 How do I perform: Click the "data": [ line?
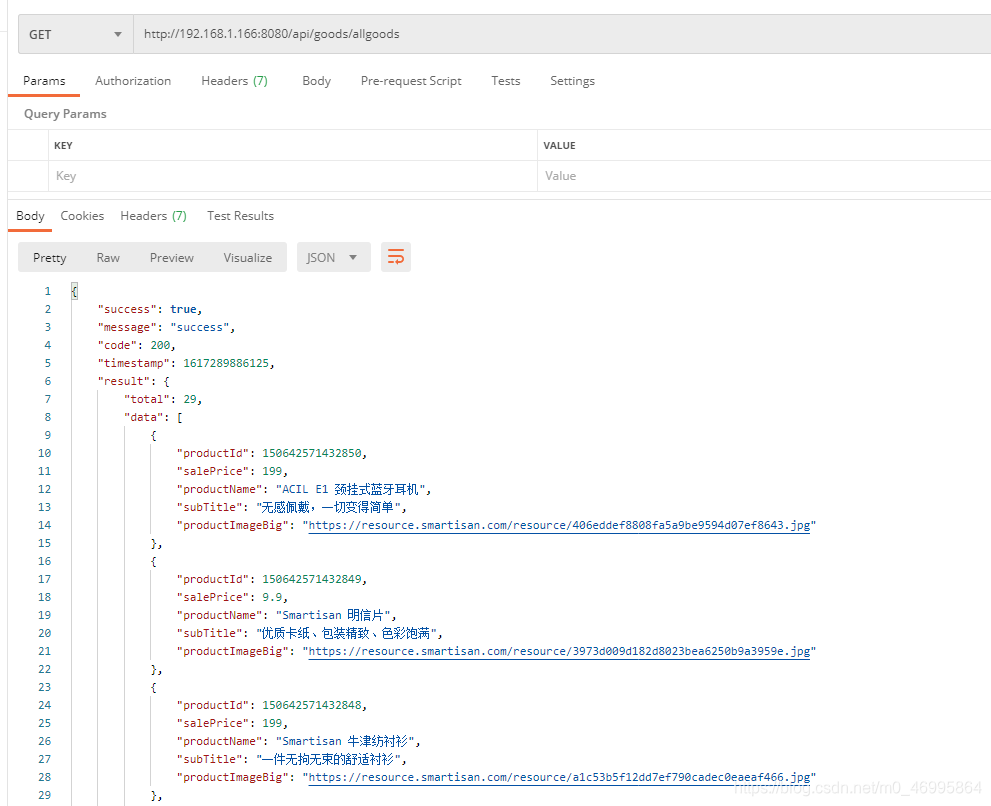154,417
